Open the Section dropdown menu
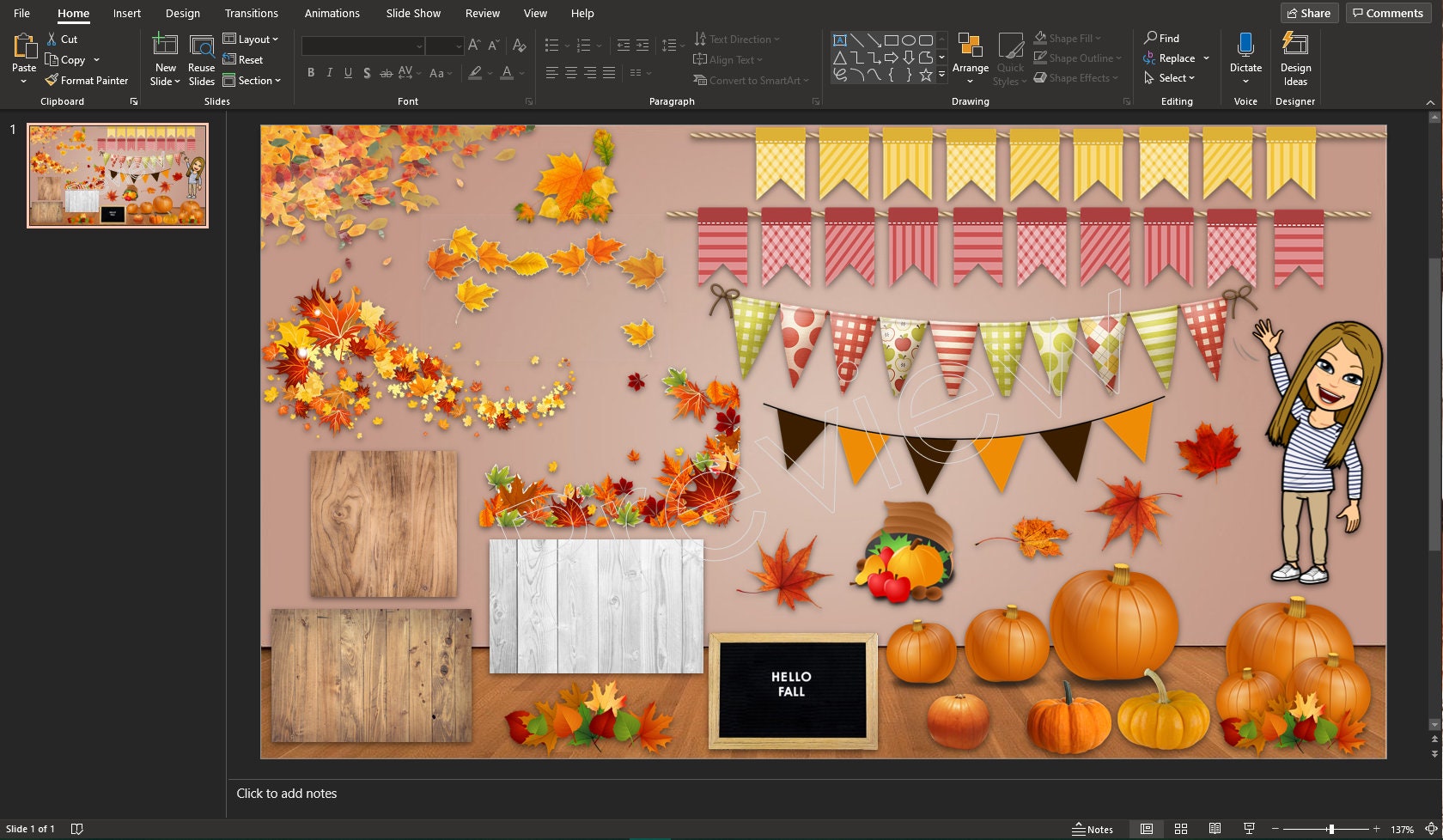 pos(252,81)
